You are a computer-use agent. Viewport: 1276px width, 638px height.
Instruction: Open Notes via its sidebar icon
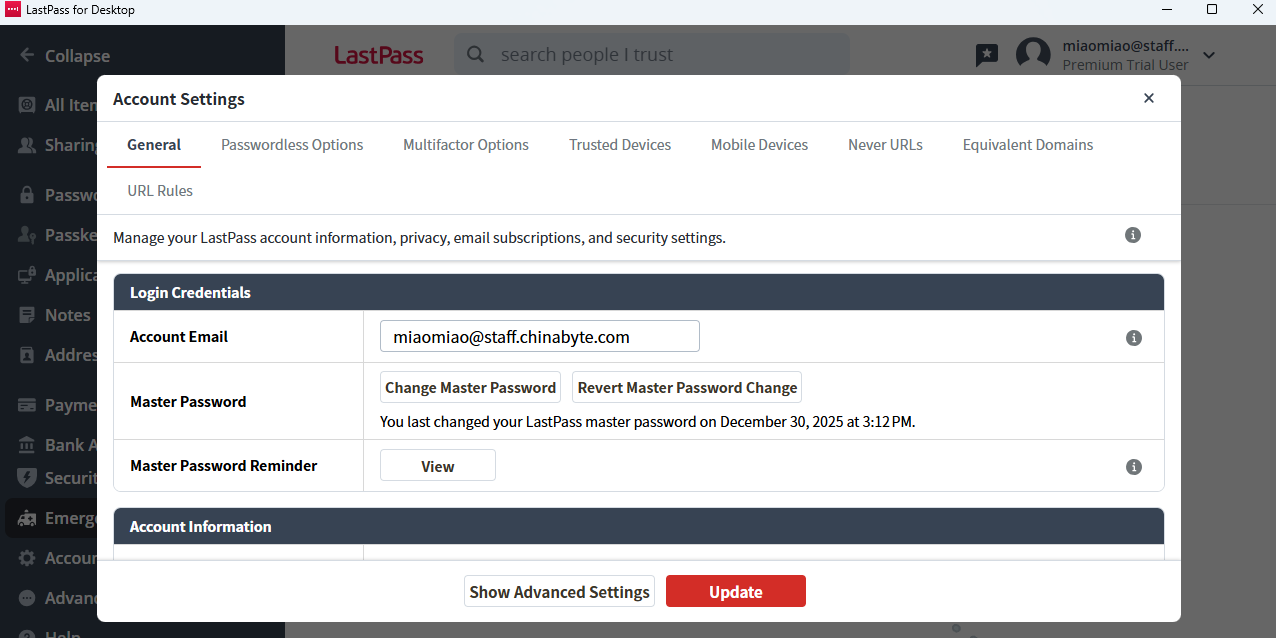[25, 314]
